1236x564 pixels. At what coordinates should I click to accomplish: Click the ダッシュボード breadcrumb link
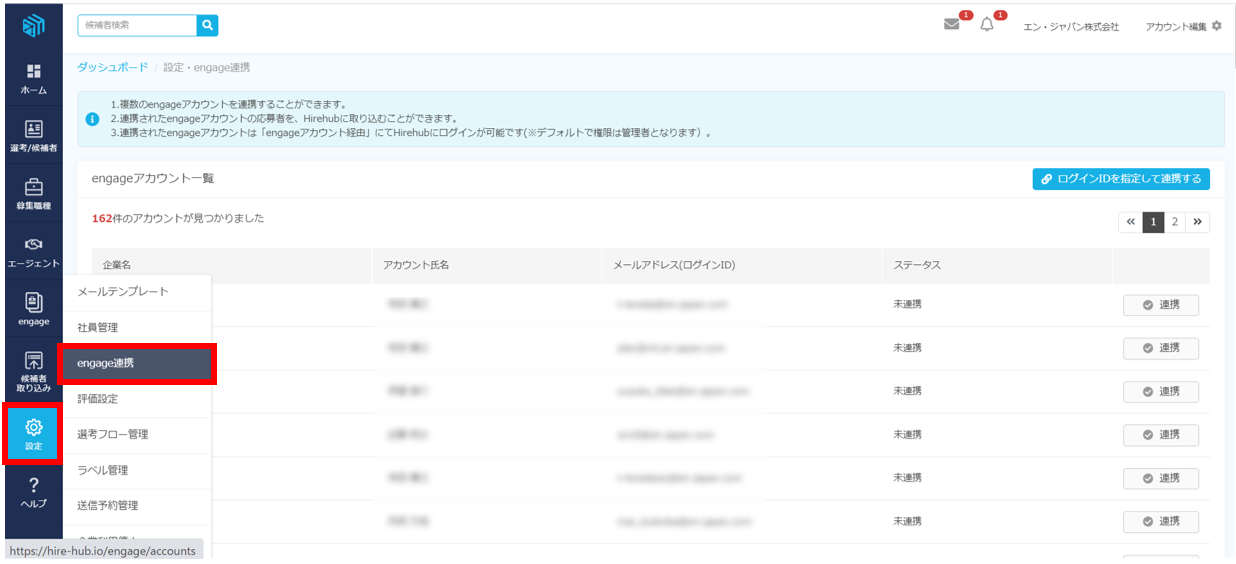point(112,67)
